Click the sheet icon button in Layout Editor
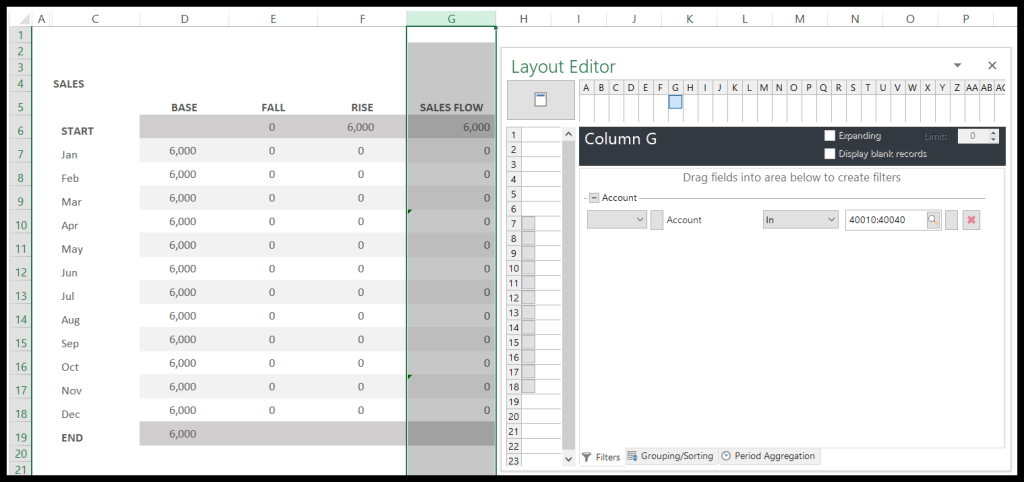 tap(540, 99)
